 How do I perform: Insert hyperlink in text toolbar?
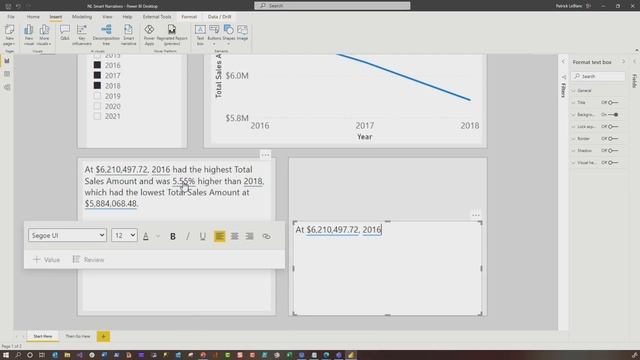click(266, 236)
